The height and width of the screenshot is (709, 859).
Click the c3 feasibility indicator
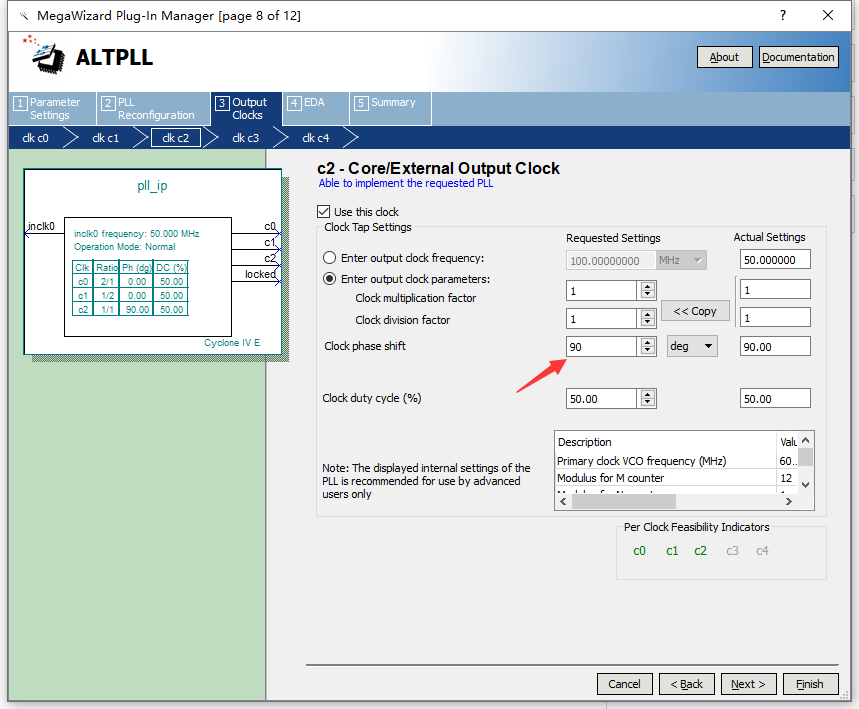pyautogui.click(x=732, y=551)
